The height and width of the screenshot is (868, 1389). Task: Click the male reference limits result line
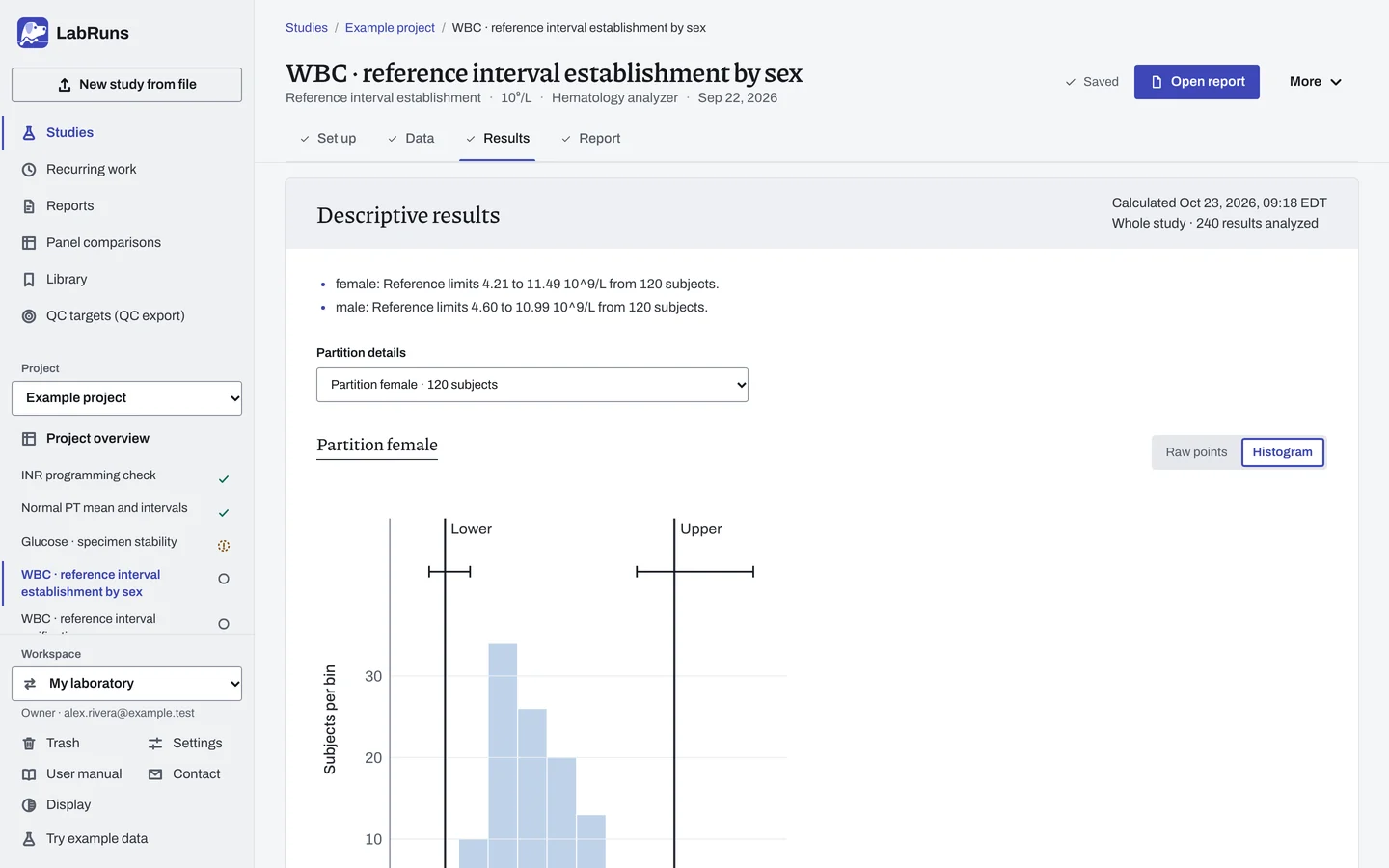click(x=522, y=308)
